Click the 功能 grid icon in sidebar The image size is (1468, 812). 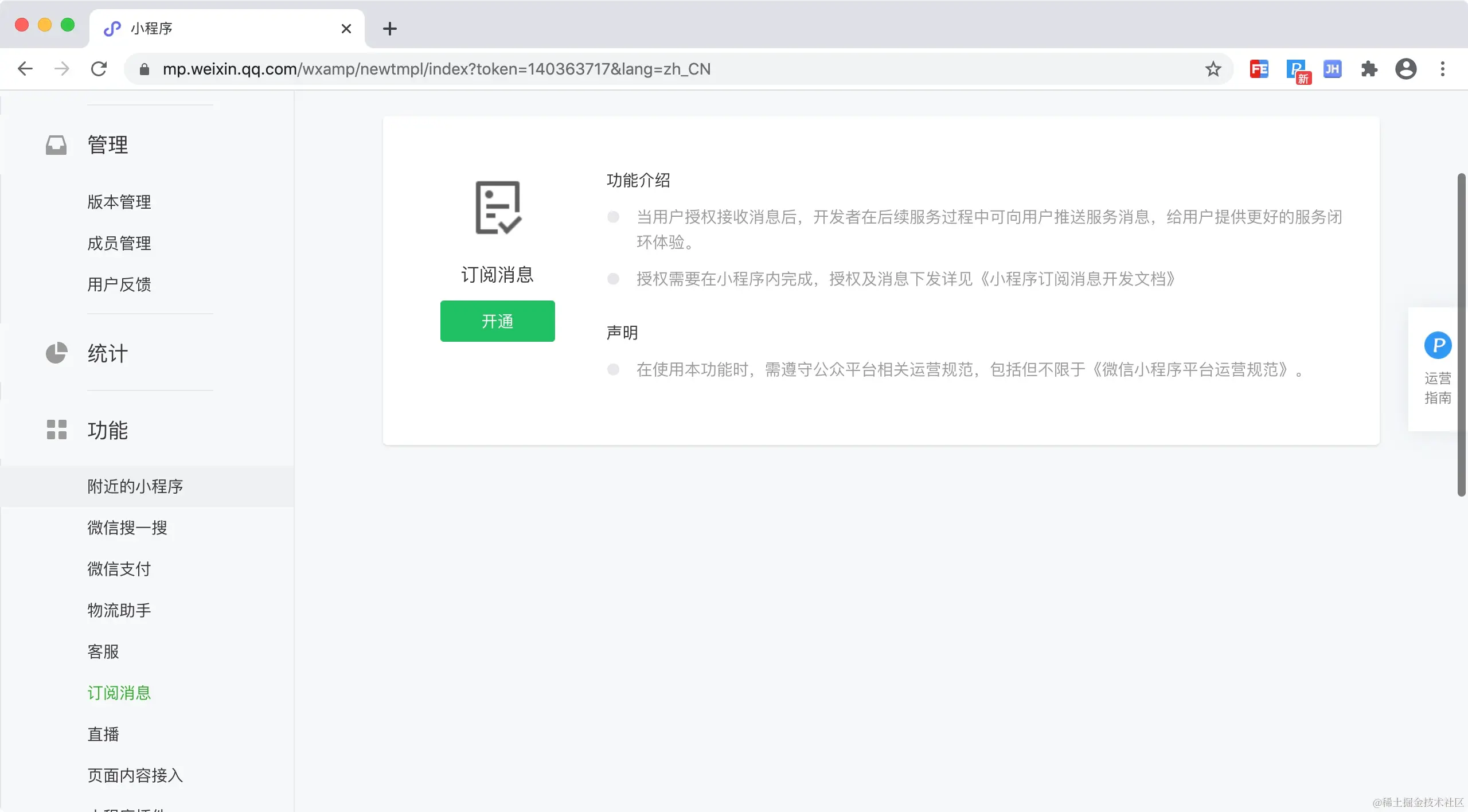pos(56,430)
